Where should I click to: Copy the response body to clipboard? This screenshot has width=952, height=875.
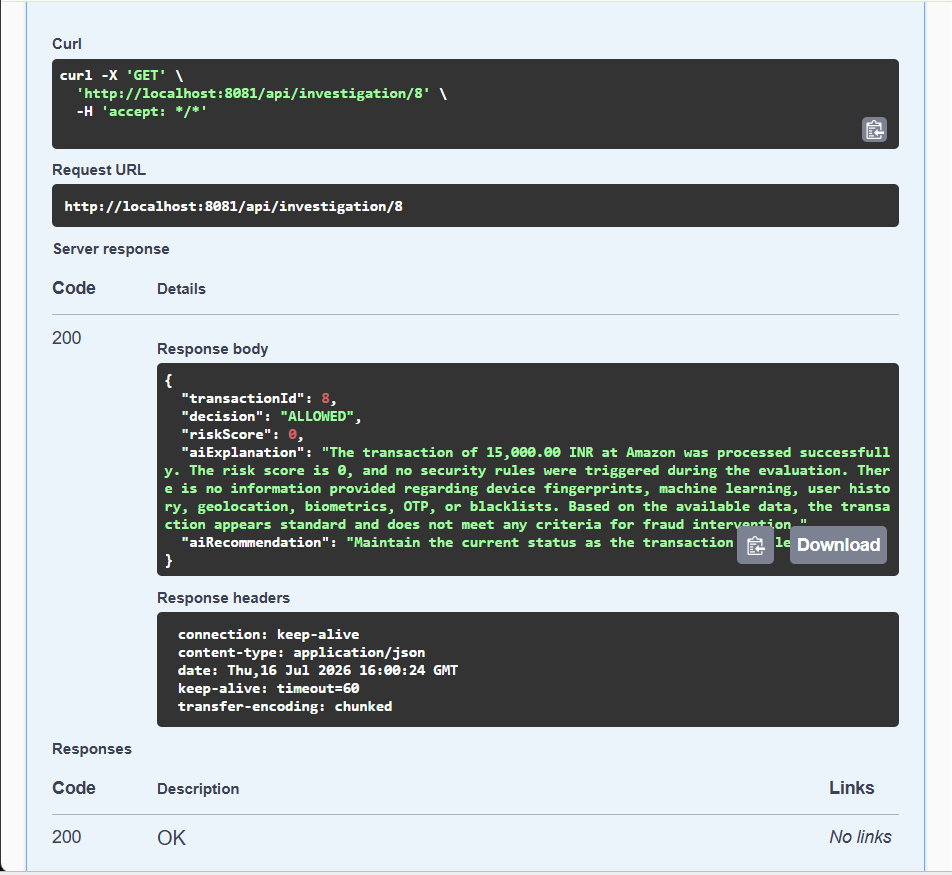755,545
